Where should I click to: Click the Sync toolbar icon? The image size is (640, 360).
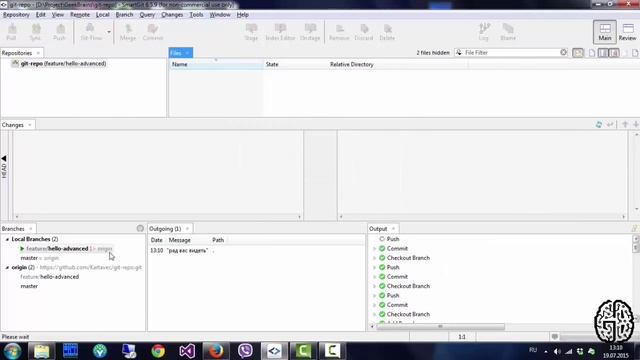click(x=36, y=32)
